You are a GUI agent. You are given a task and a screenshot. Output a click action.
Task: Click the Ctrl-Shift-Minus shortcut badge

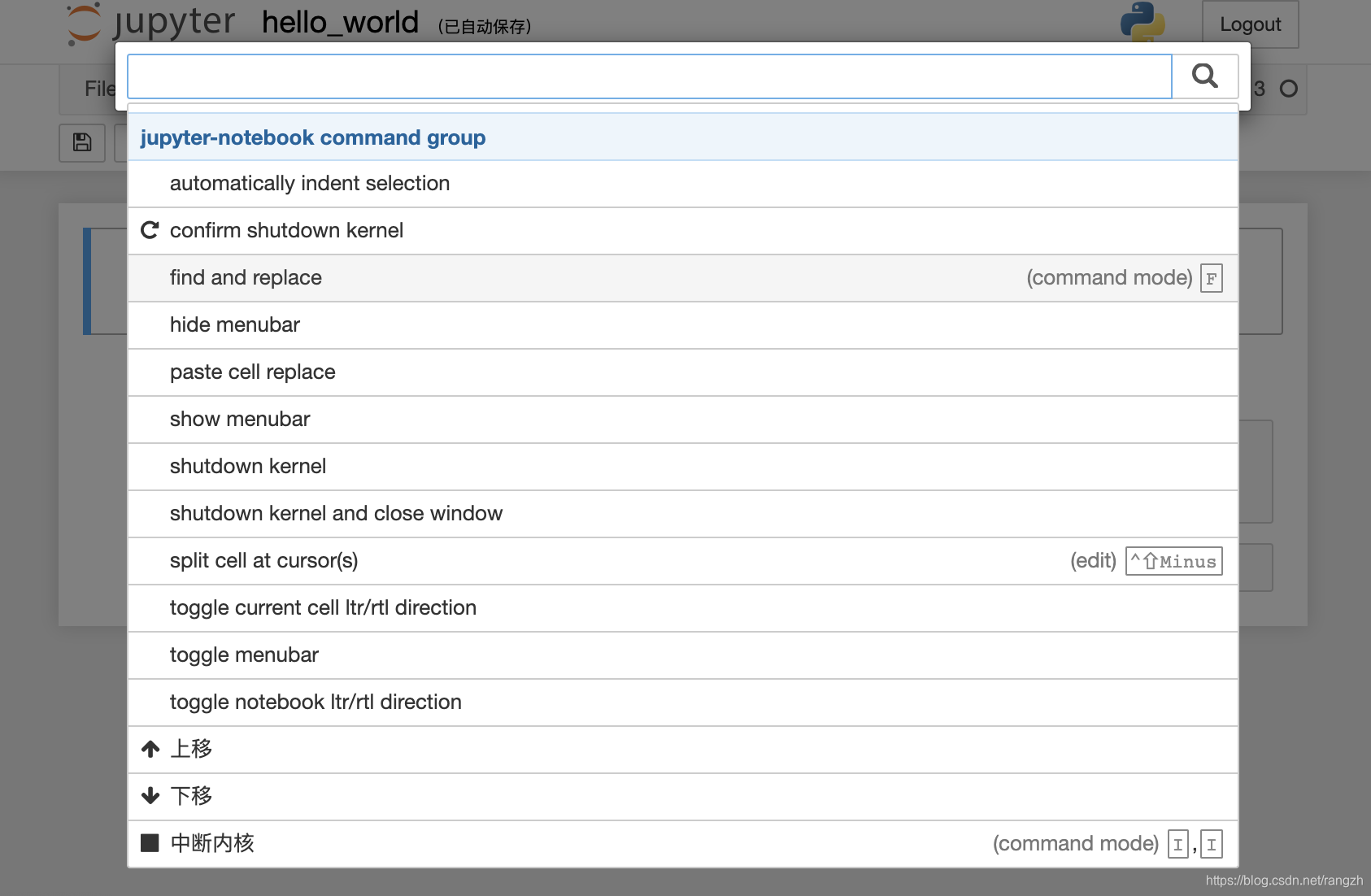pyautogui.click(x=1174, y=561)
